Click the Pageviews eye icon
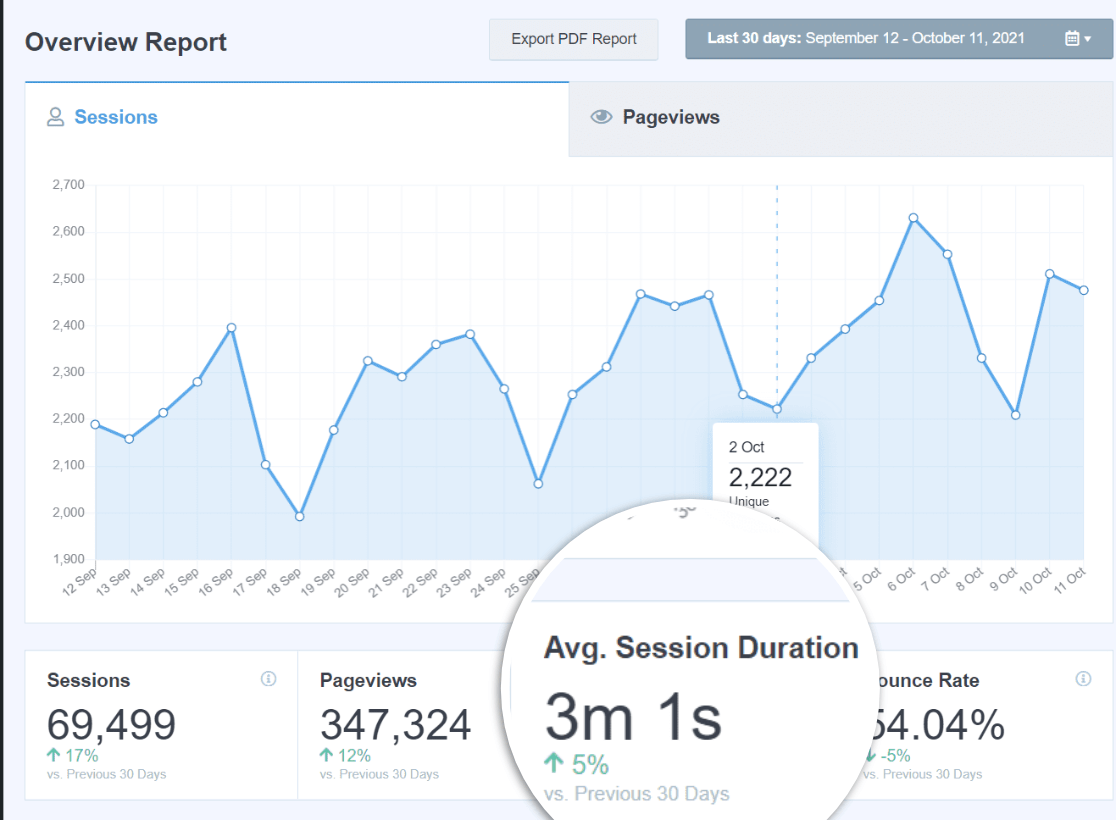 point(601,117)
